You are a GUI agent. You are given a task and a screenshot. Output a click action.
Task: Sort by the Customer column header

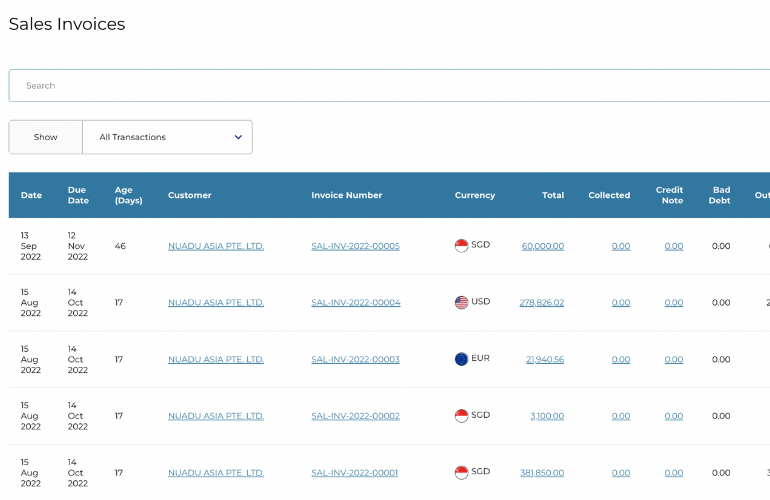[x=190, y=195]
